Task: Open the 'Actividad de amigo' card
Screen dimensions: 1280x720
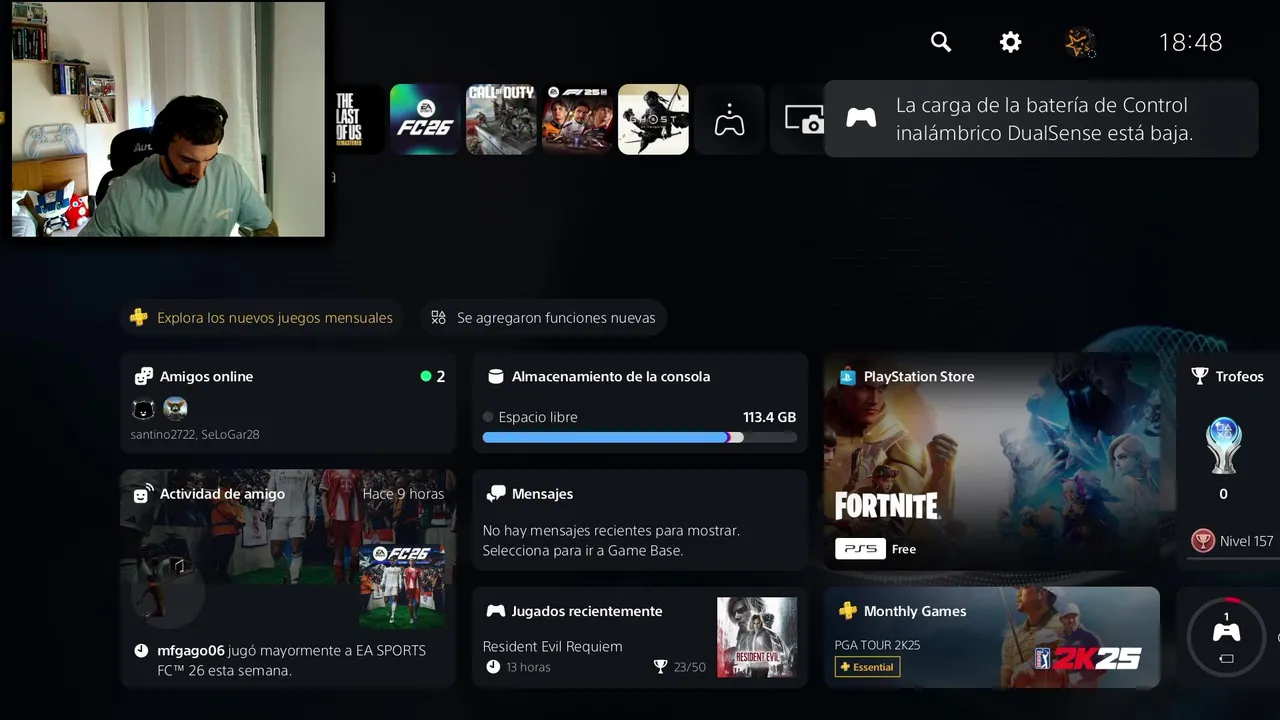Action: (288, 578)
